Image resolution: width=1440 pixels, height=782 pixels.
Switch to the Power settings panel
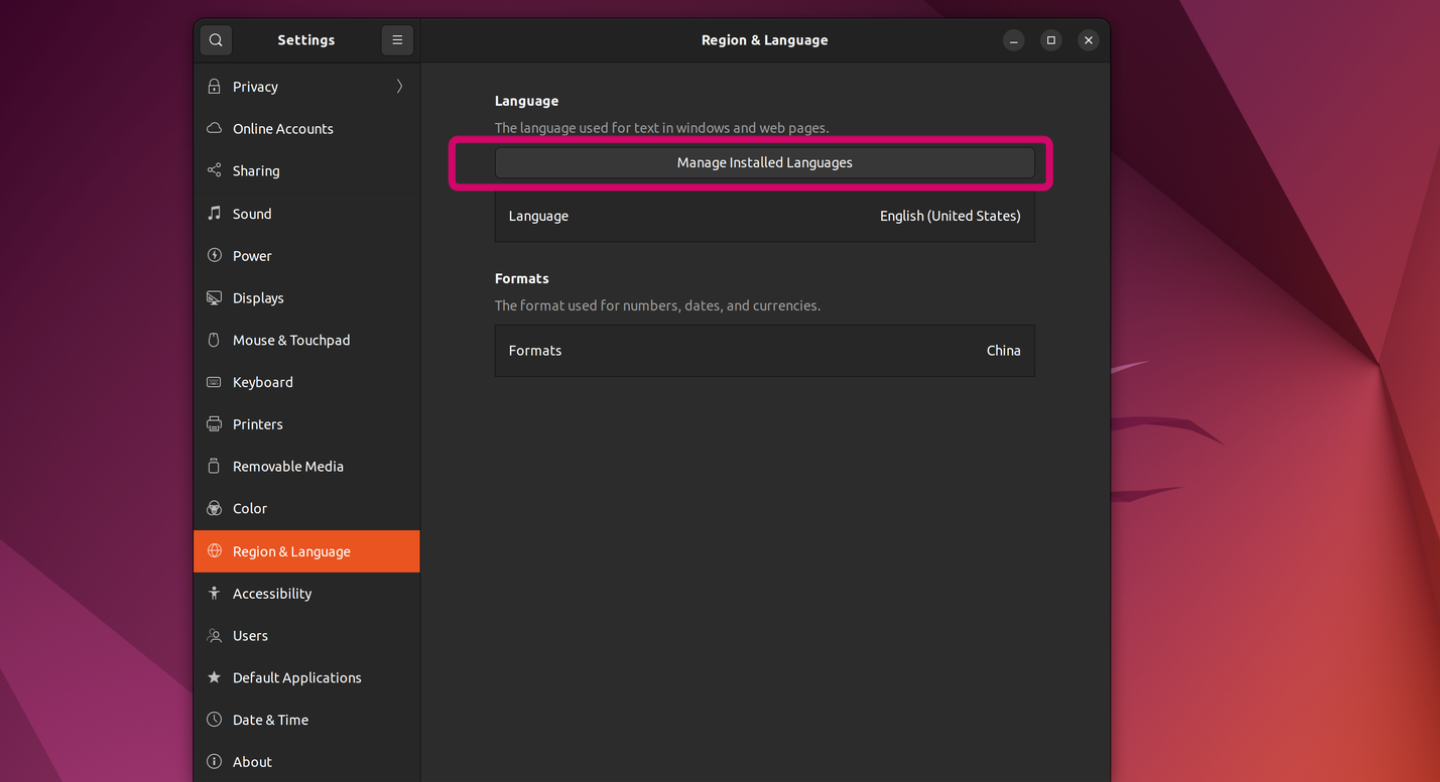pos(252,256)
